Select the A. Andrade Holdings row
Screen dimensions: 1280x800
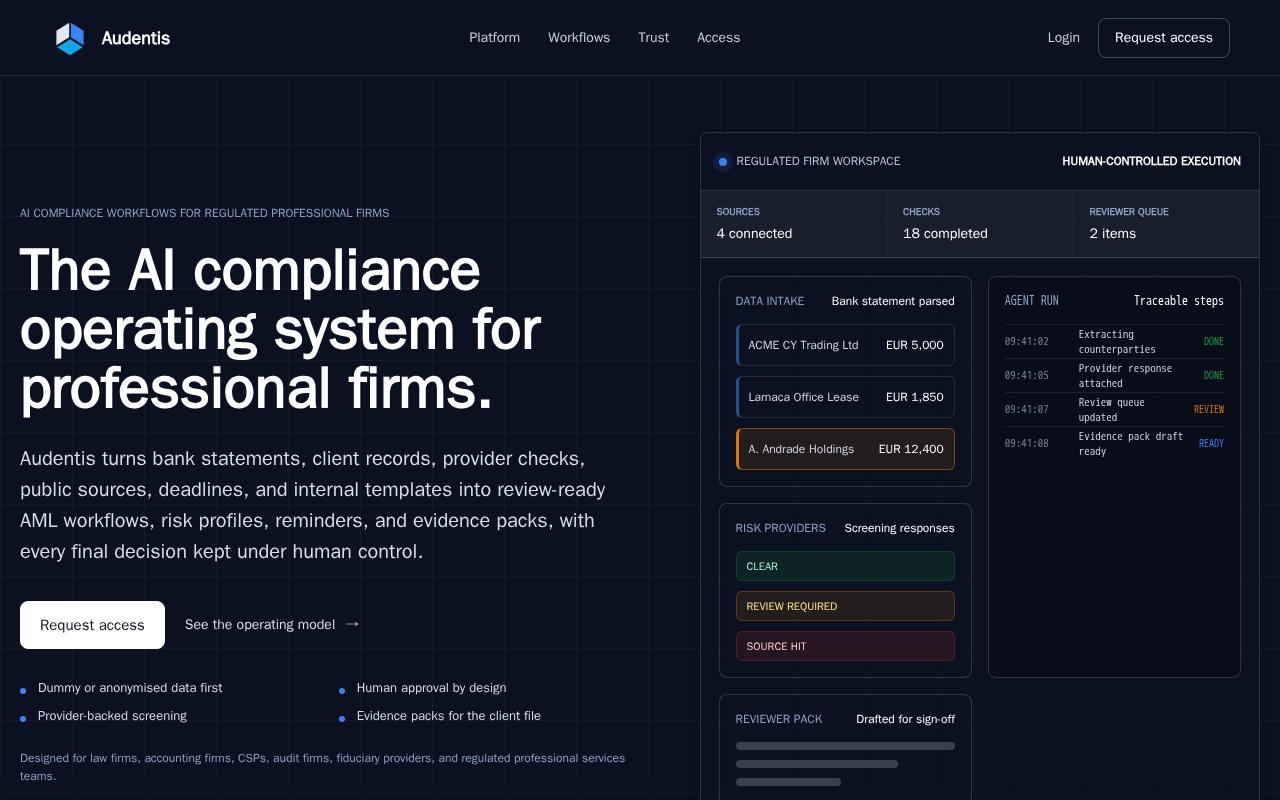coord(845,449)
